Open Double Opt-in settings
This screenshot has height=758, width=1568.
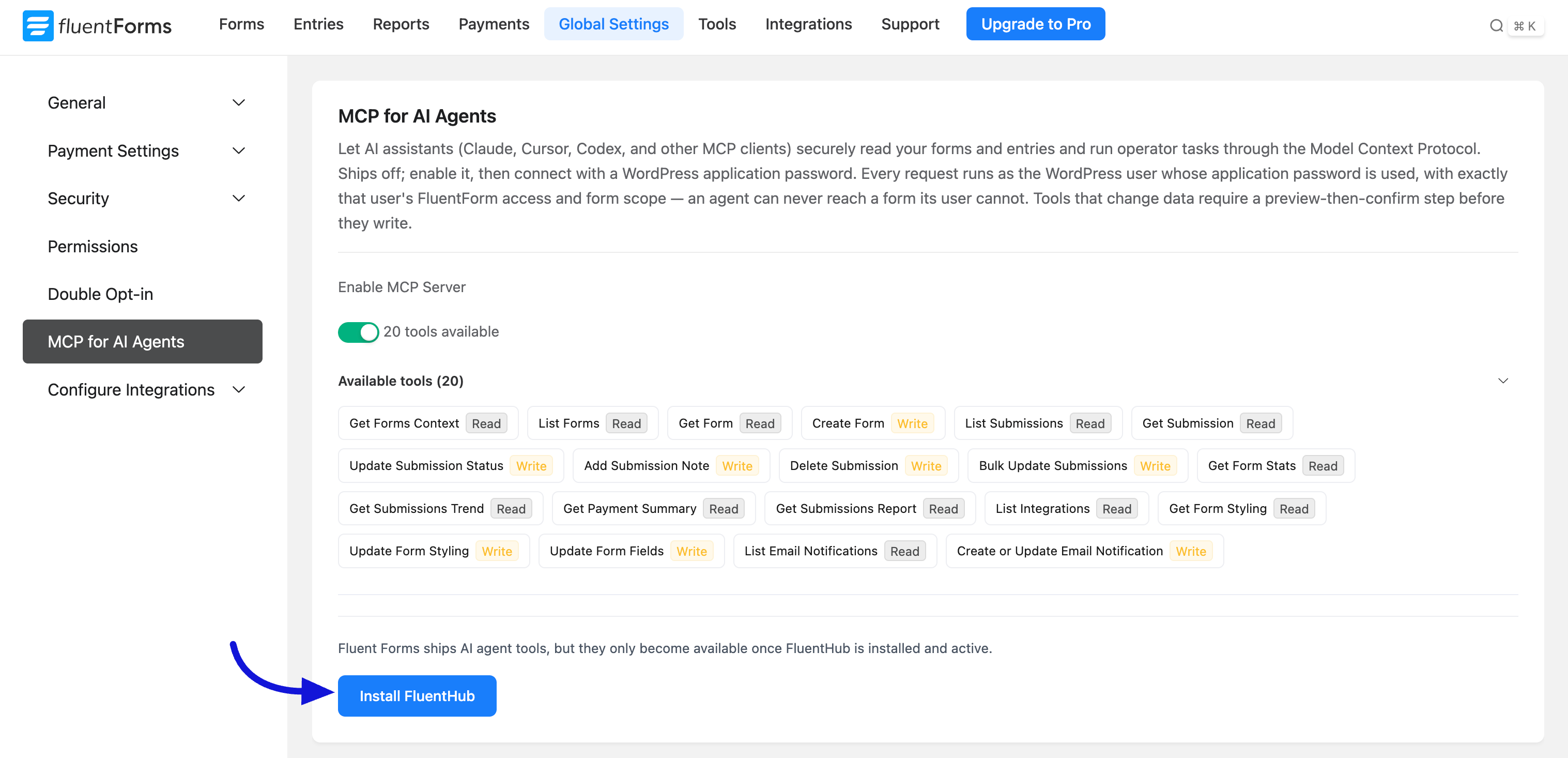click(x=143, y=294)
